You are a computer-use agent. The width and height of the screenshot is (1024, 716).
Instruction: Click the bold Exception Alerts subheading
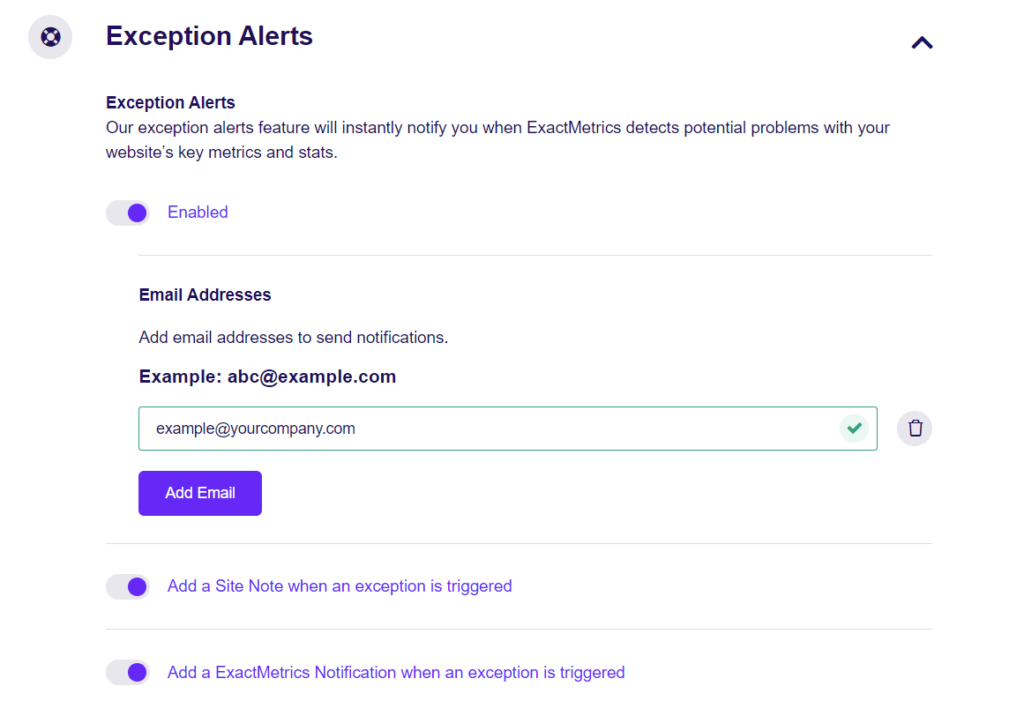170,102
